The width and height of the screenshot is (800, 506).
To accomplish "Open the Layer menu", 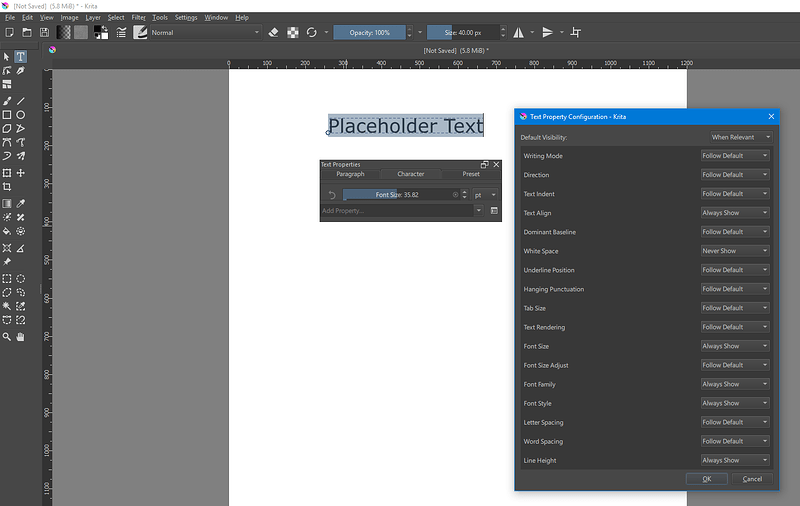I will (x=93, y=17).
